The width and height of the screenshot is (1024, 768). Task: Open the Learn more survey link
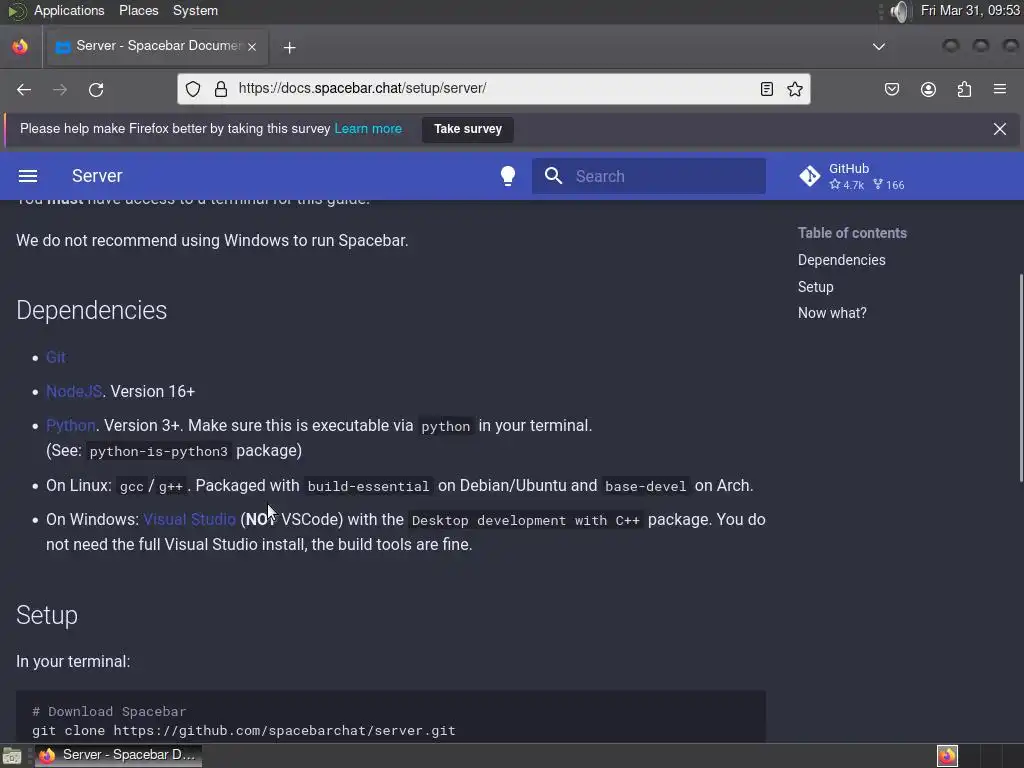pyautogui.click(x=368, y=129)
